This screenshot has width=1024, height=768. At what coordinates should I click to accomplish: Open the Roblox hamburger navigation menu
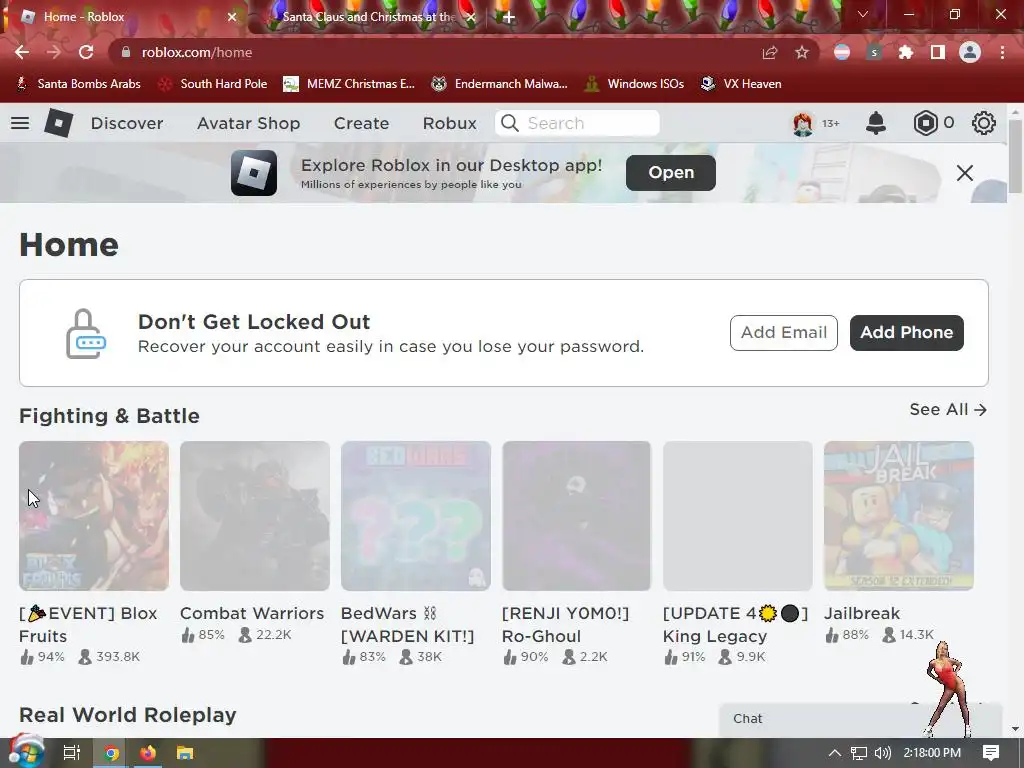pyautogui.click(x=20, y=123)
